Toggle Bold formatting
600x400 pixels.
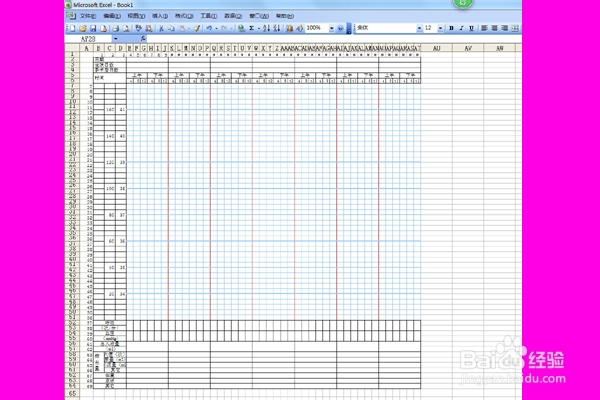(x=451, y=28)
